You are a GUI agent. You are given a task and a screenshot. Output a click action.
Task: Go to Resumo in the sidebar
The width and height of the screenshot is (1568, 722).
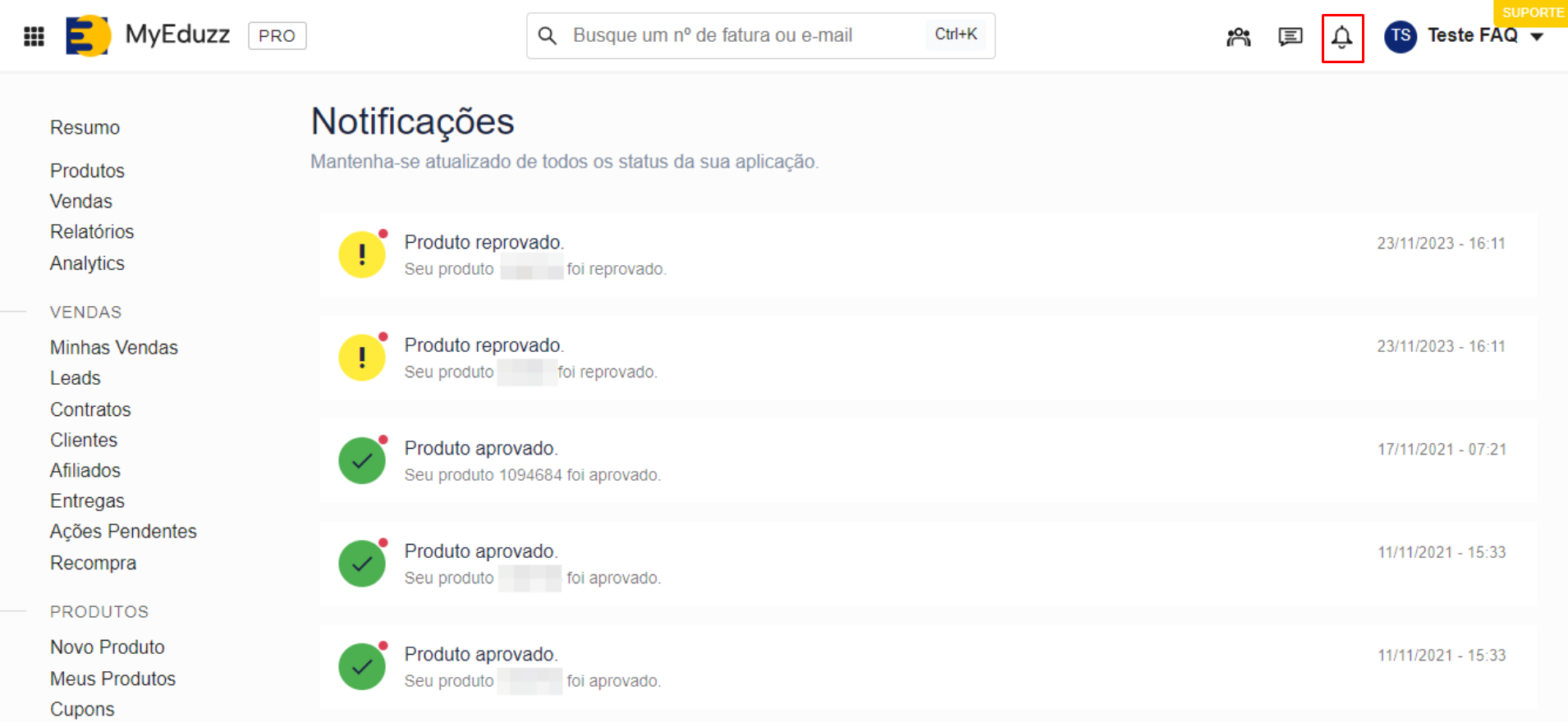click(85, 128)
